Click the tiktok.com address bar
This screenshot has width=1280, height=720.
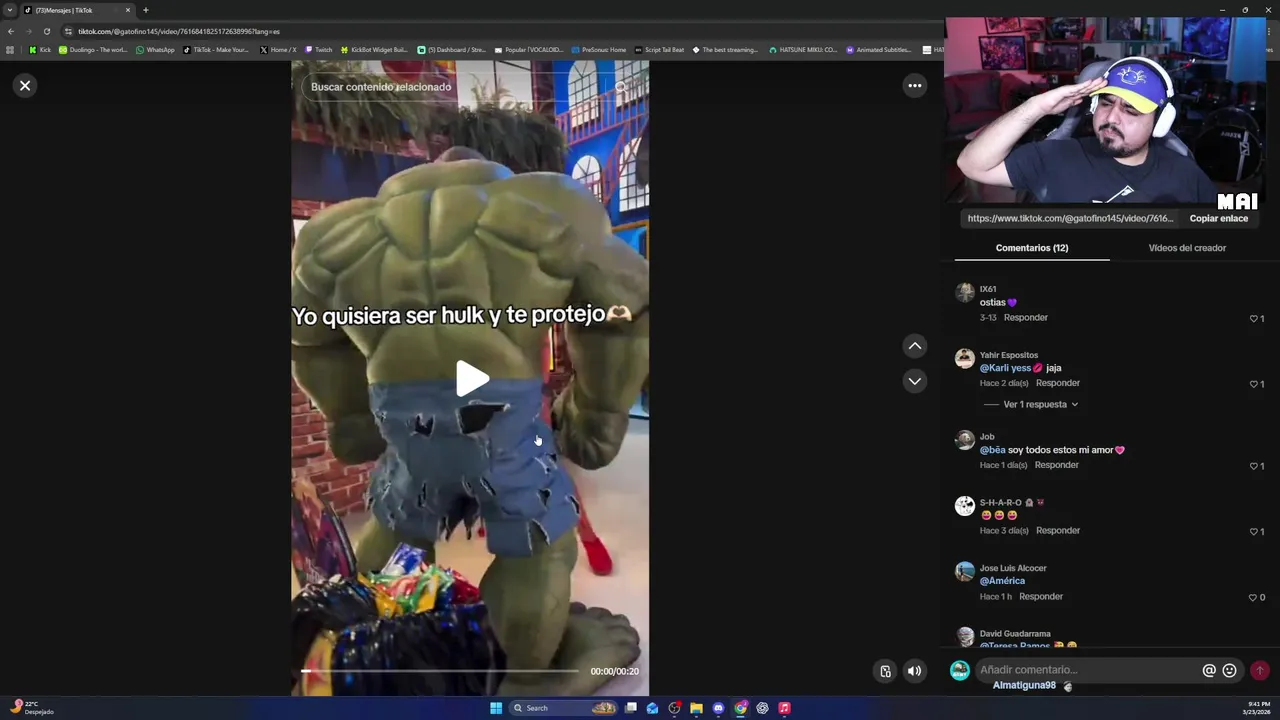point(500,31)
